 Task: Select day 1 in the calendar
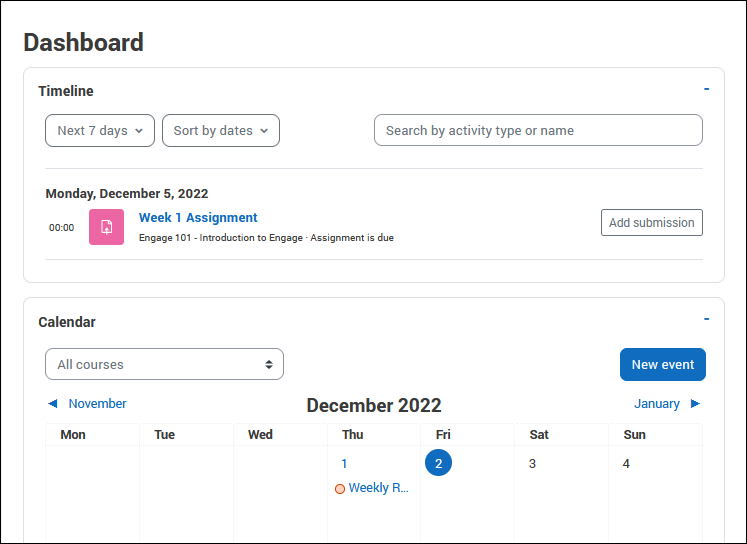(344, 463)
